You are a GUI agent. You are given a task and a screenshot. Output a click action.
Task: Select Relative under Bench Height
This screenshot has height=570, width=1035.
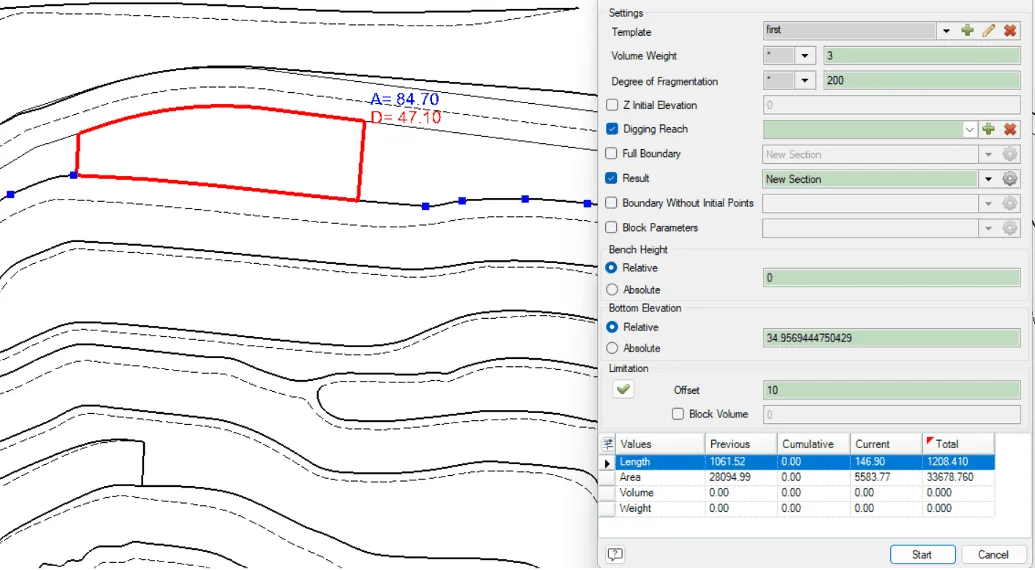612,268
